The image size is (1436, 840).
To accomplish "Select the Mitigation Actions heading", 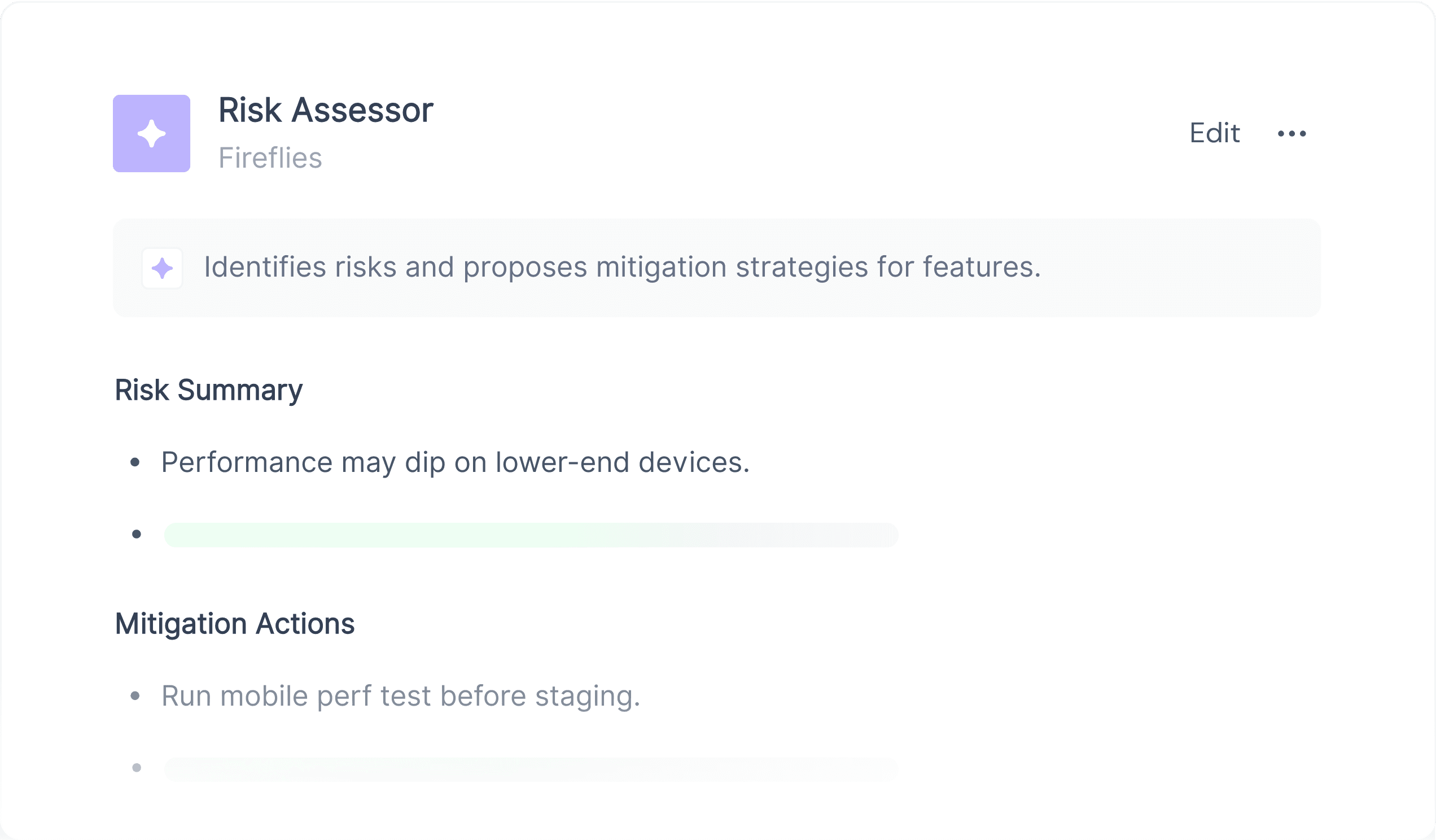I will [235, 623].
